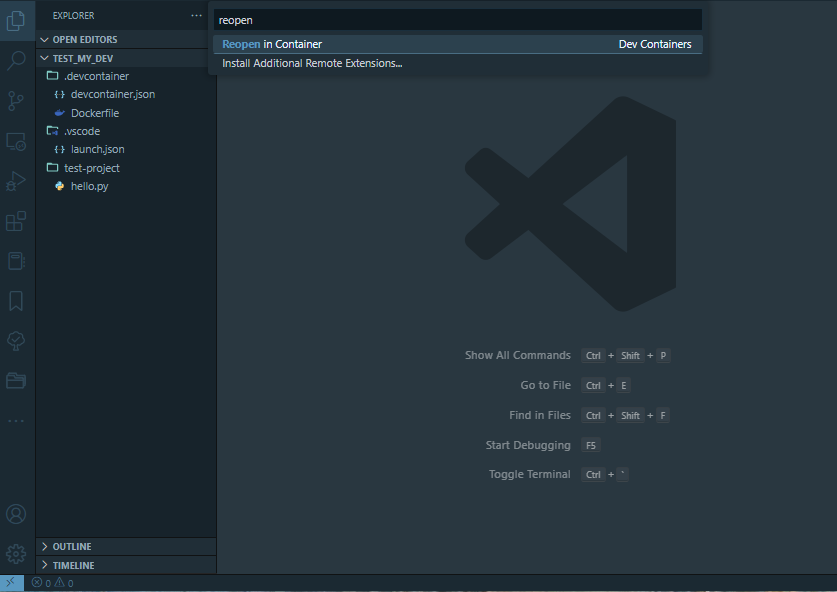Select the .vscode folder

82,131
